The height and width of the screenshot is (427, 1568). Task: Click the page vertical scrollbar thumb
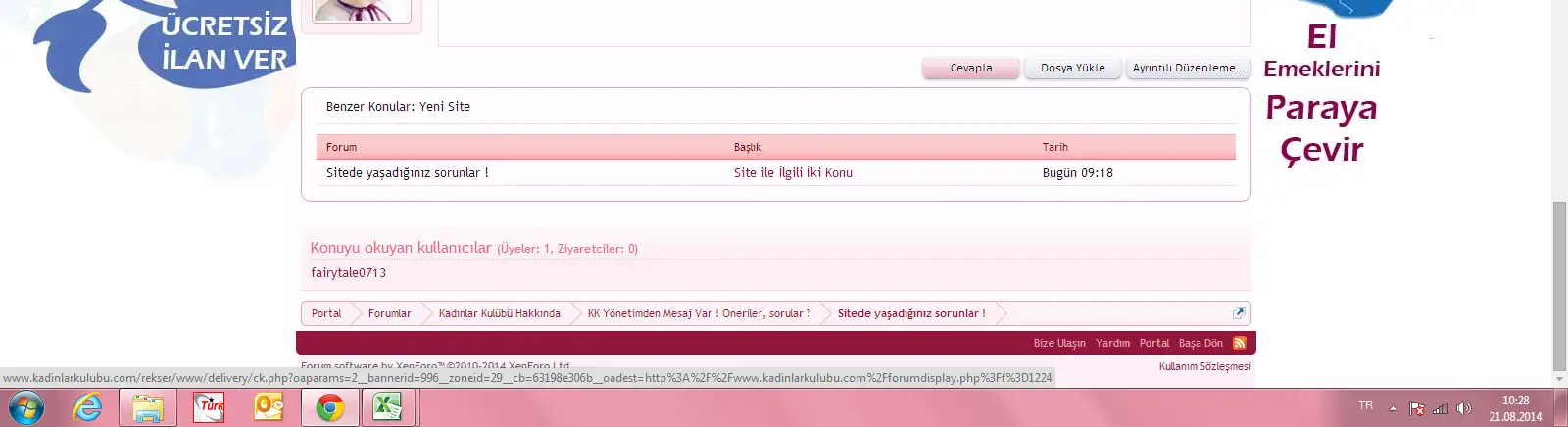[x=1559, y=285]
